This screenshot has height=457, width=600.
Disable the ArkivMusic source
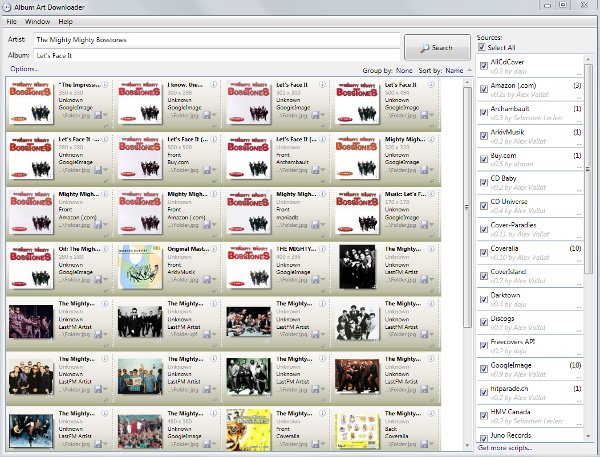[484, 136]
